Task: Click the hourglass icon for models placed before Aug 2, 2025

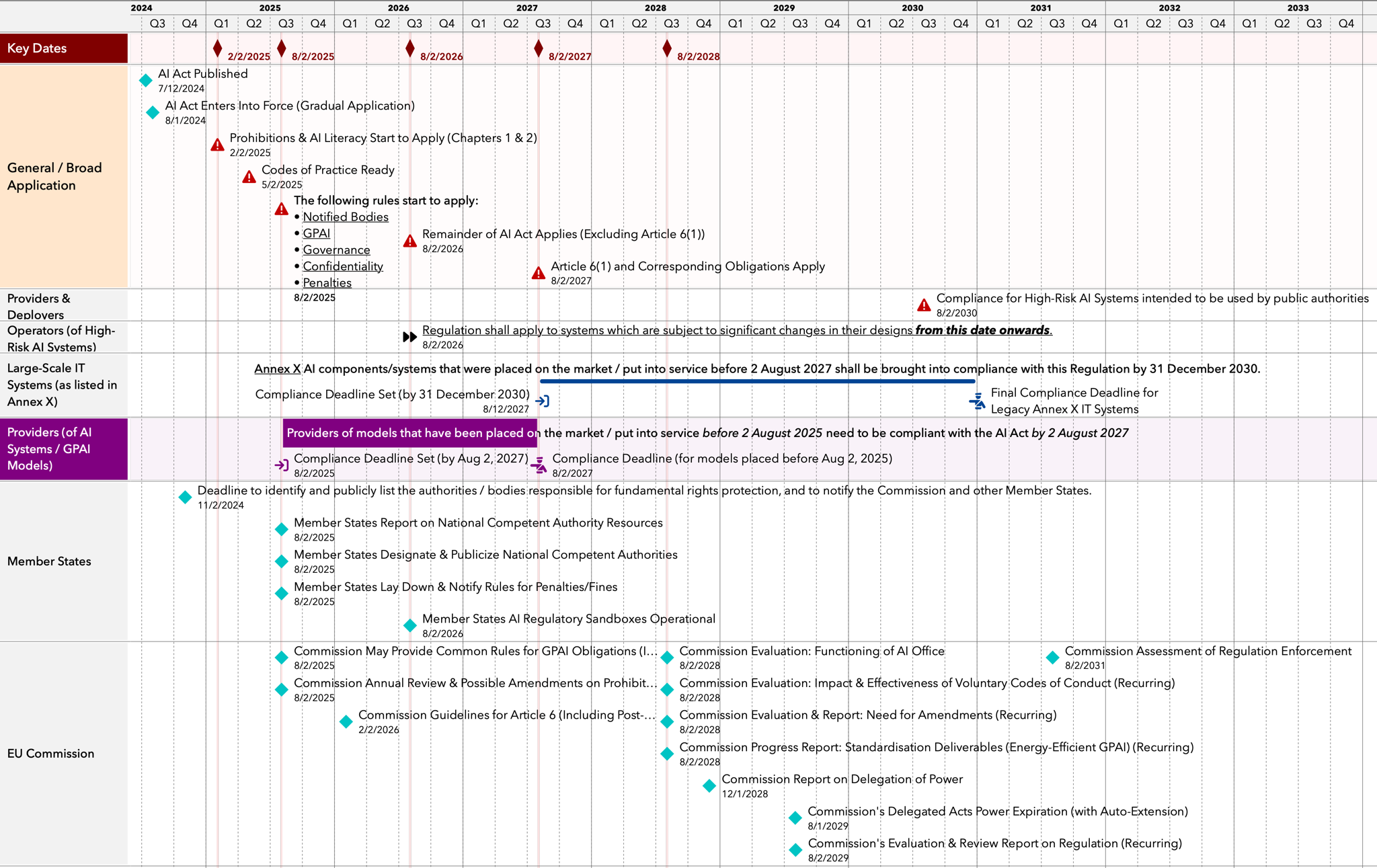Action: [x=539, y=464]
